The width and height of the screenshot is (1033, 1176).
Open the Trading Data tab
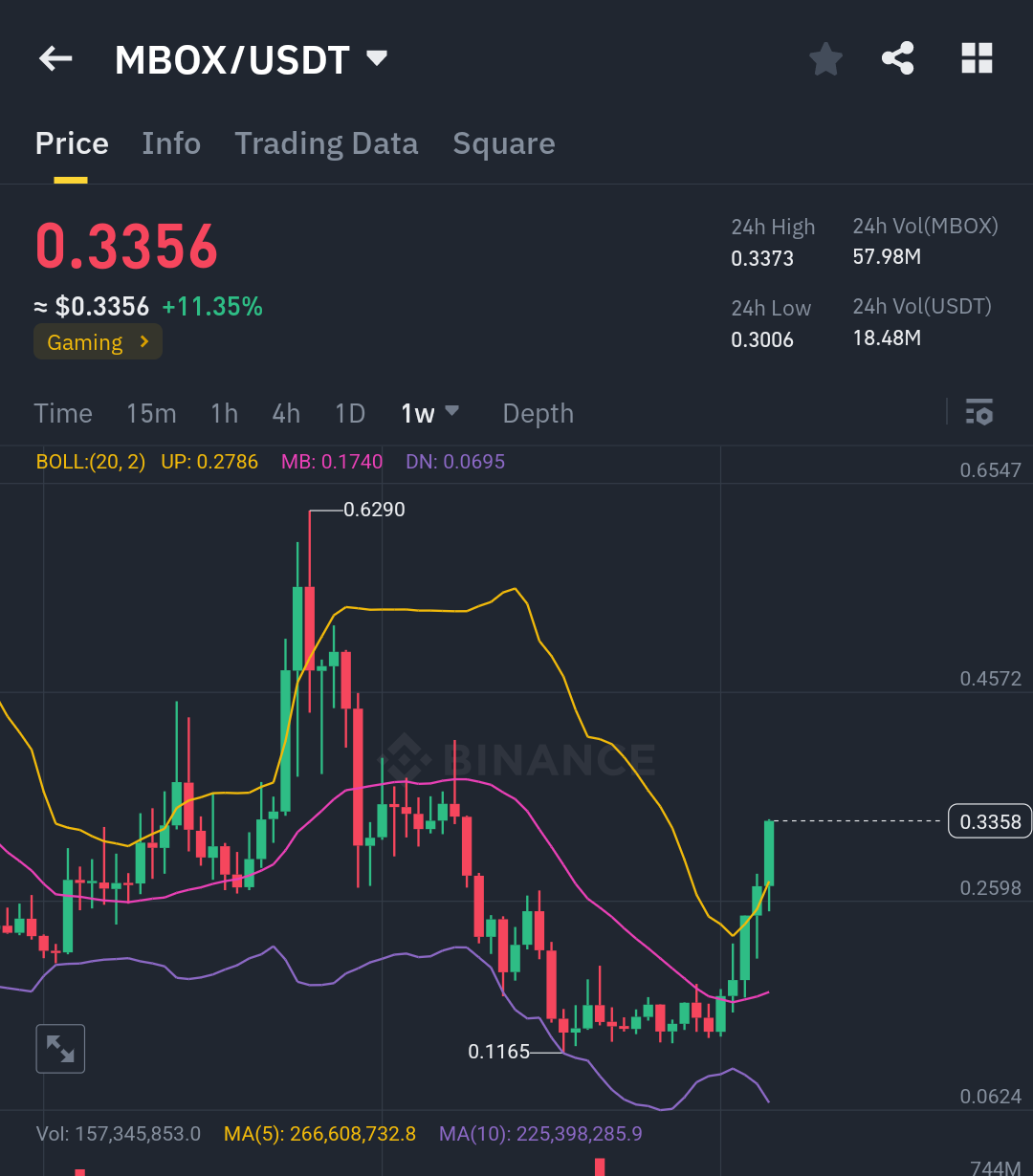pyautogui.click(x=326, y=143)
